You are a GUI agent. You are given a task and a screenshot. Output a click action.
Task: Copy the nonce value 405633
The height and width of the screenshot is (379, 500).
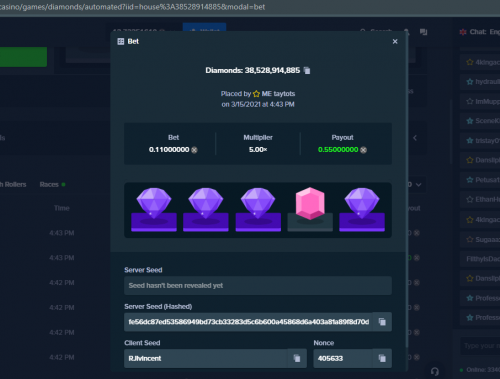pos(382,358)
